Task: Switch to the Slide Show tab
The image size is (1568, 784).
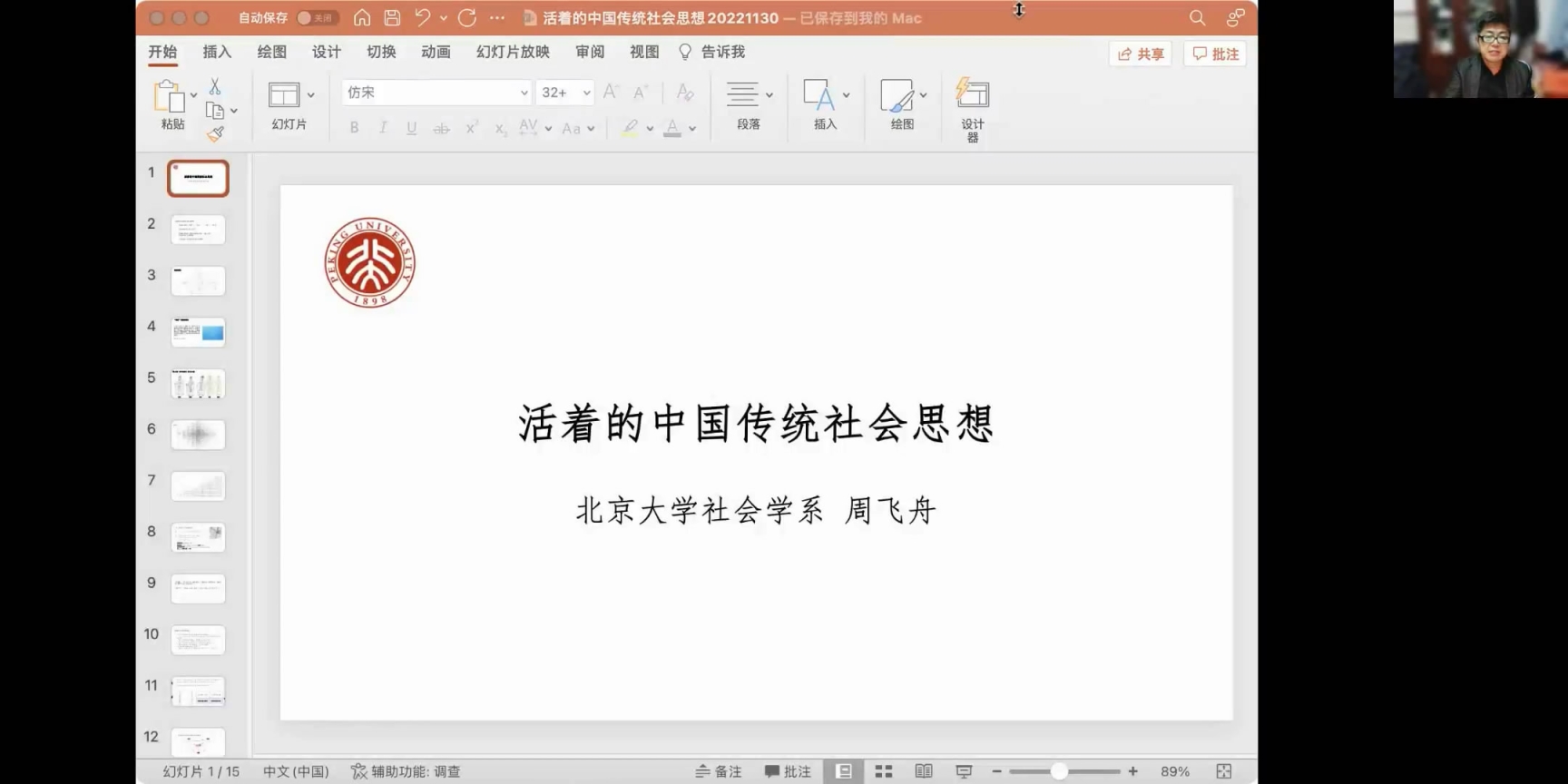Action: [x=513, y=52]
